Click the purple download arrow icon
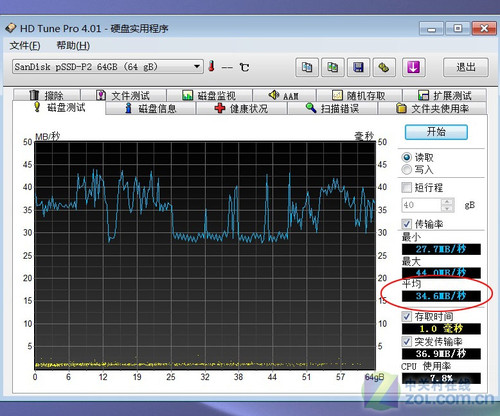The image size is (500, 416). point(413,67)
